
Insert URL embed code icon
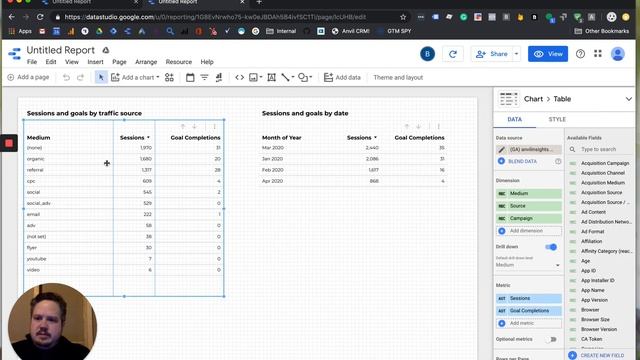tap(239, 77)
